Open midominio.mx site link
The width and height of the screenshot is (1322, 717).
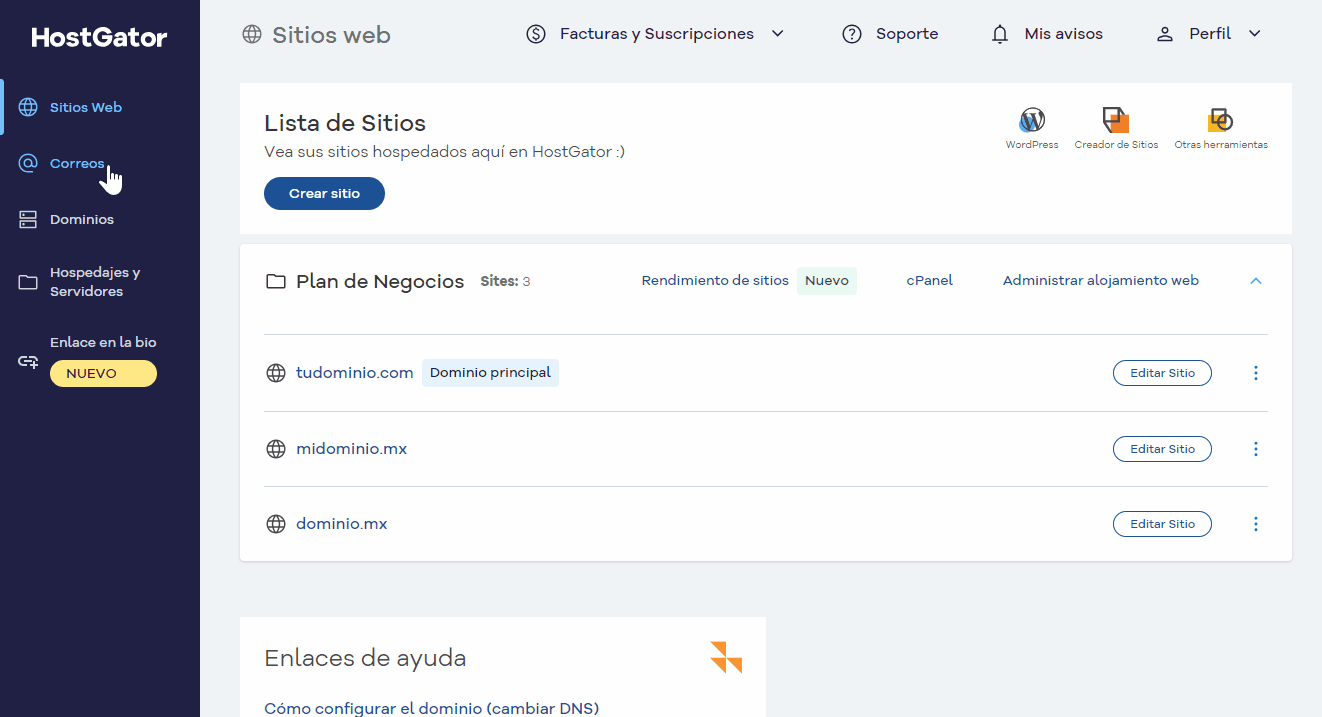pyautogui.click(x=352, y=448)
